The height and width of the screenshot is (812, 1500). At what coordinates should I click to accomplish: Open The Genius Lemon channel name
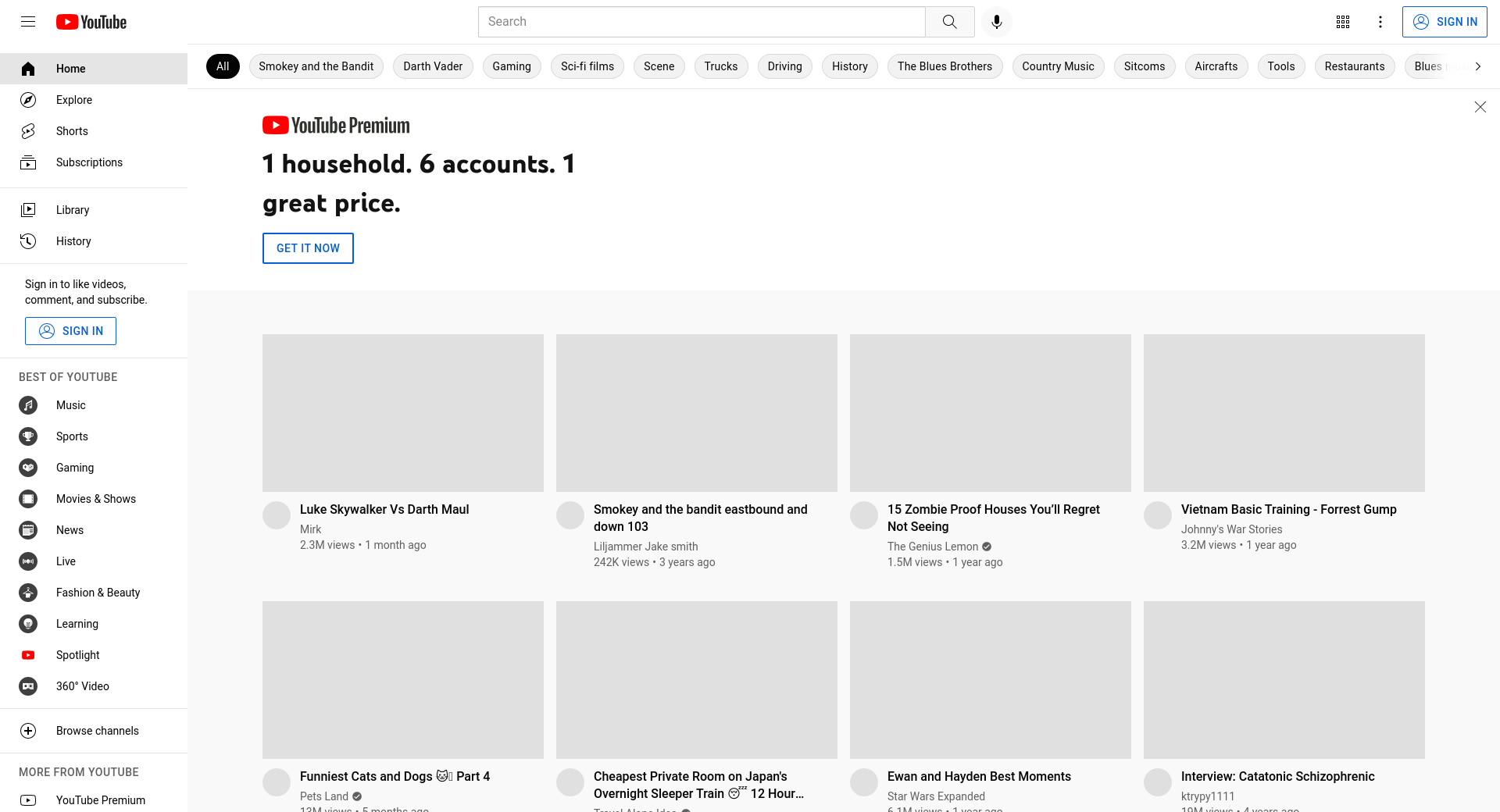click(x=933, y=547)
